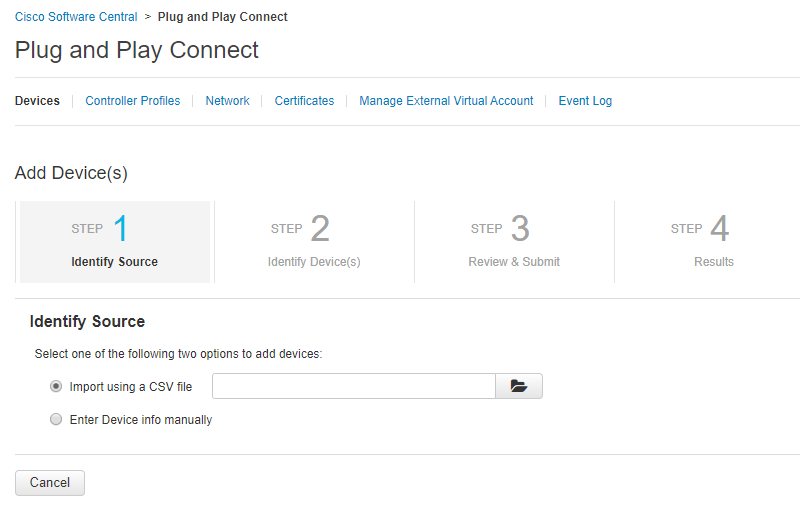Click the Plug and Play Connect breadcrumb
Image resolution: width=800 pixels, height=516 pixels.
[x=222, y=17]
